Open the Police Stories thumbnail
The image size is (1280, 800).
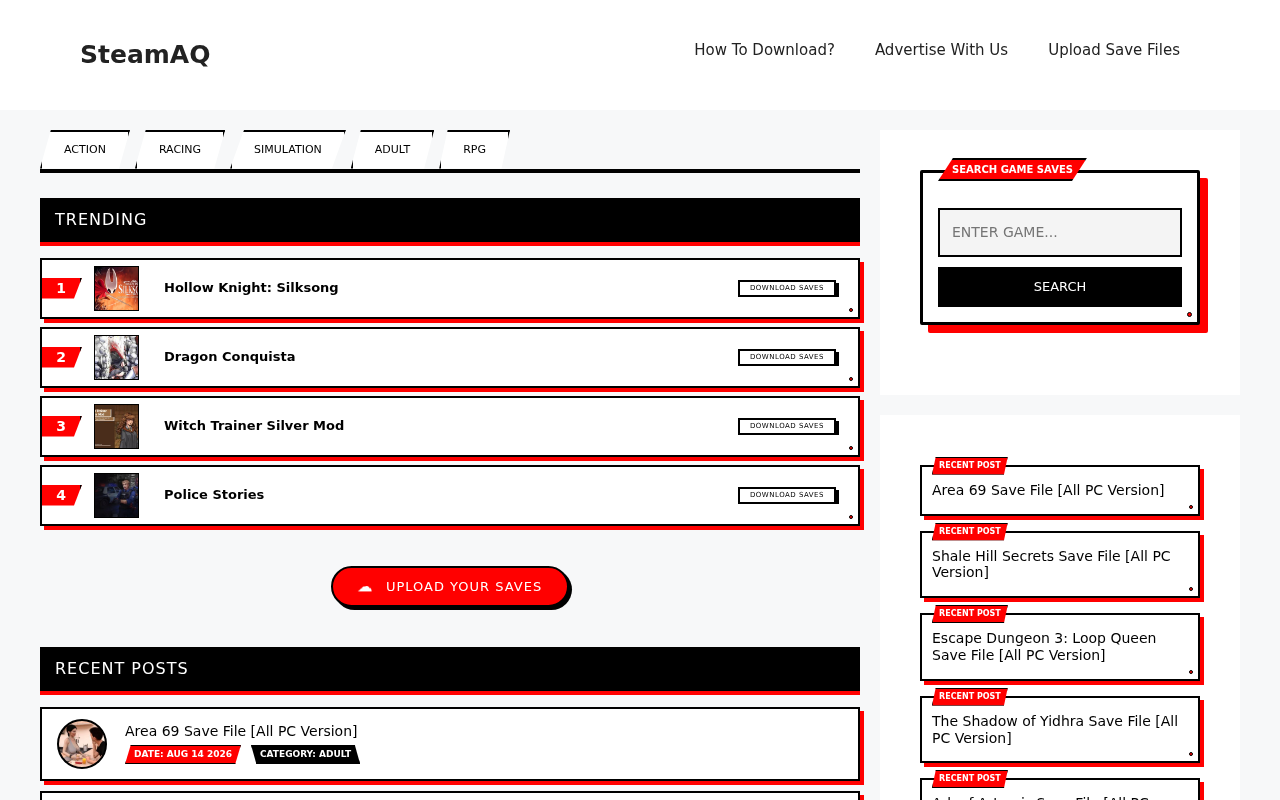coord(116,495)
